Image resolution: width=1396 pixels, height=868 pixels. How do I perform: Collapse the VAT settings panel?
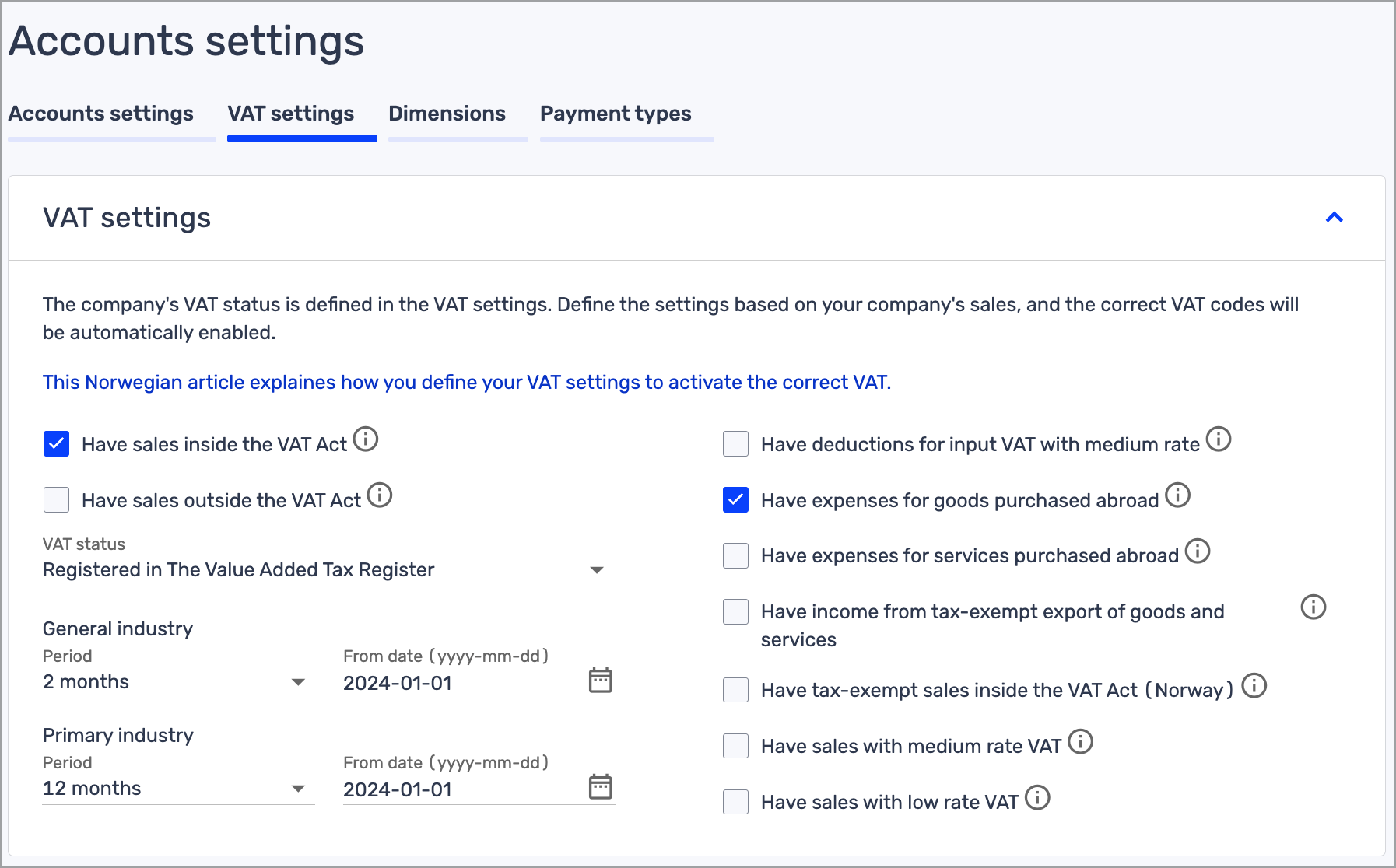[1334, 218]
